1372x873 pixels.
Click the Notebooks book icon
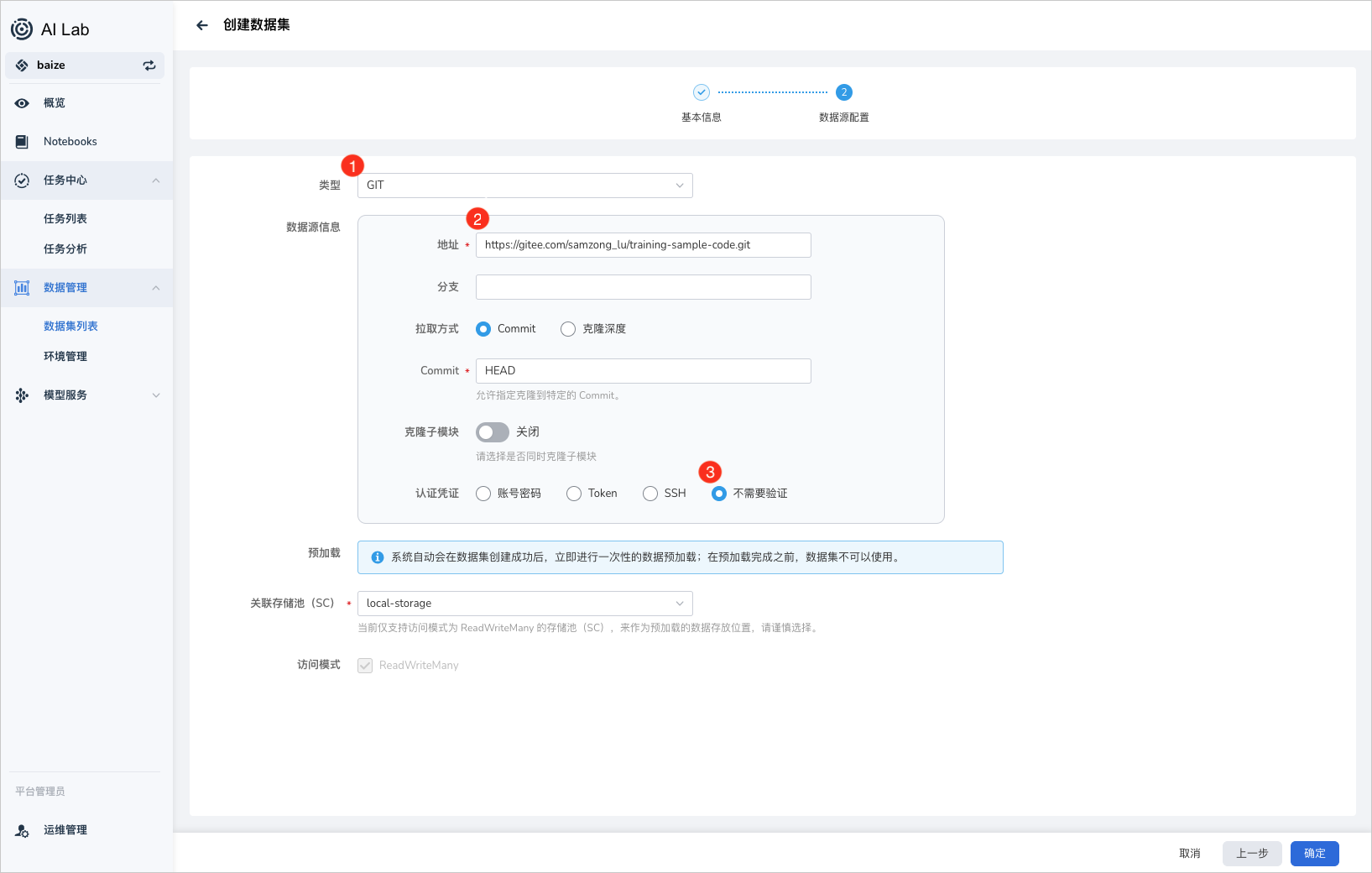[22, 142]
